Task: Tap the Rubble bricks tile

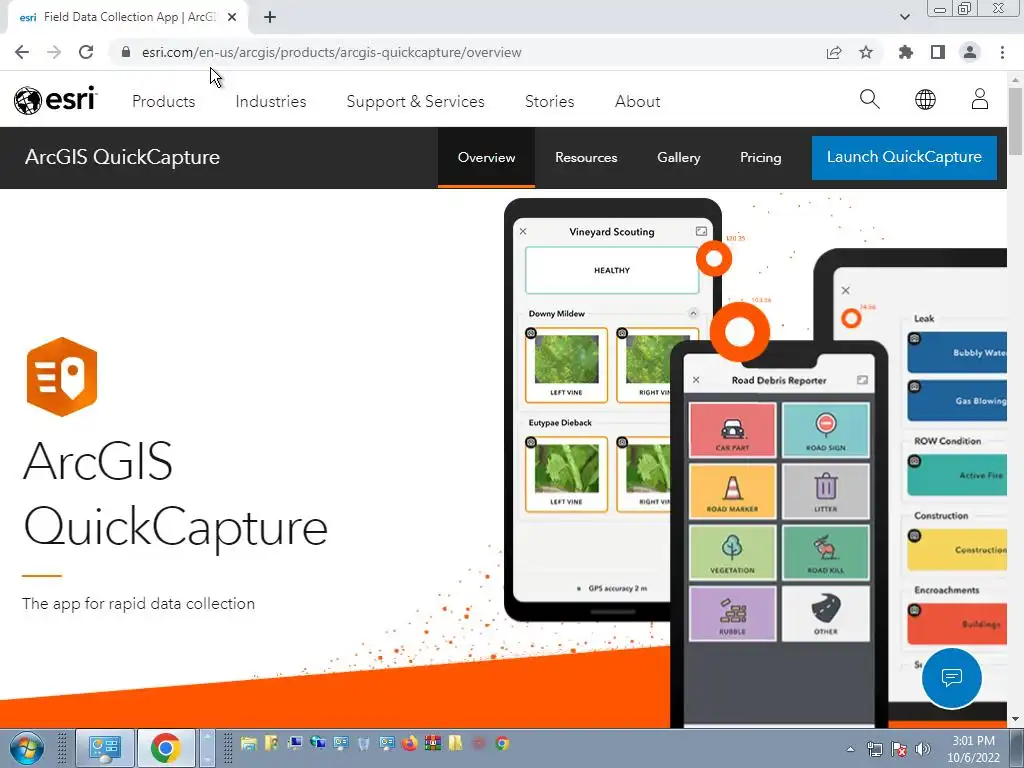Action: (732, 614)
